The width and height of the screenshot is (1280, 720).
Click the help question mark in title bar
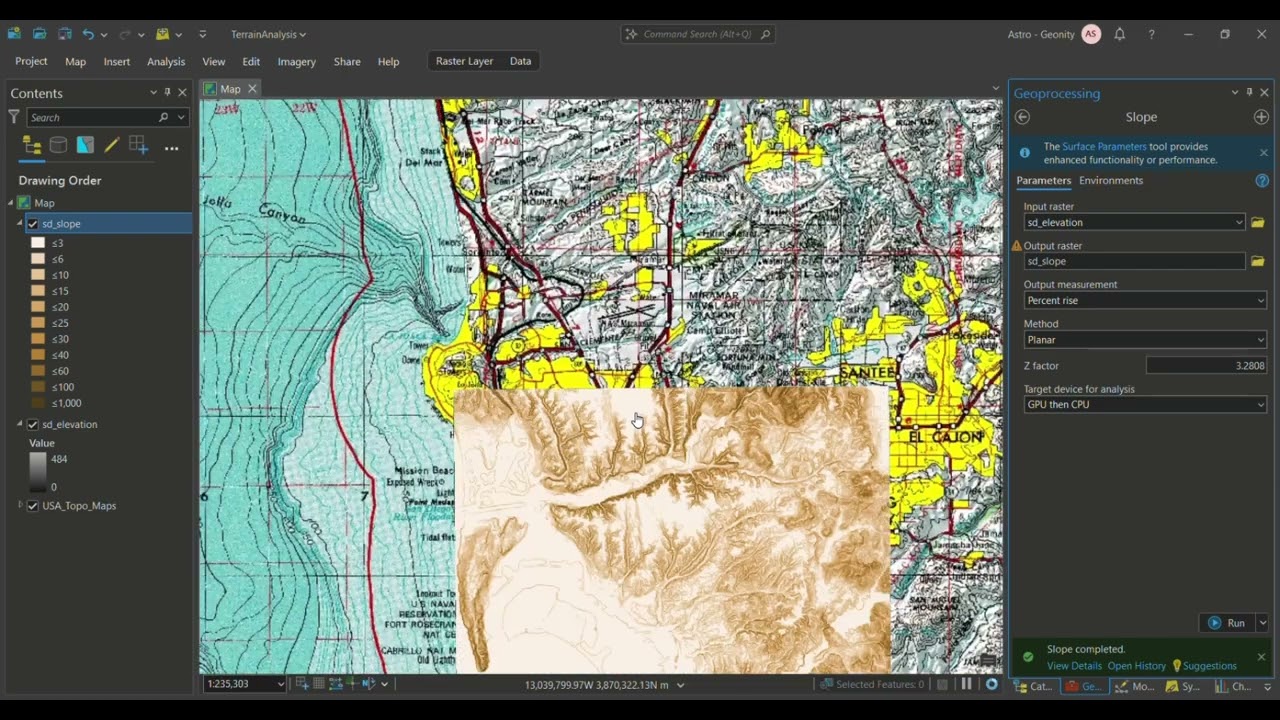[x=1151, y=34]
